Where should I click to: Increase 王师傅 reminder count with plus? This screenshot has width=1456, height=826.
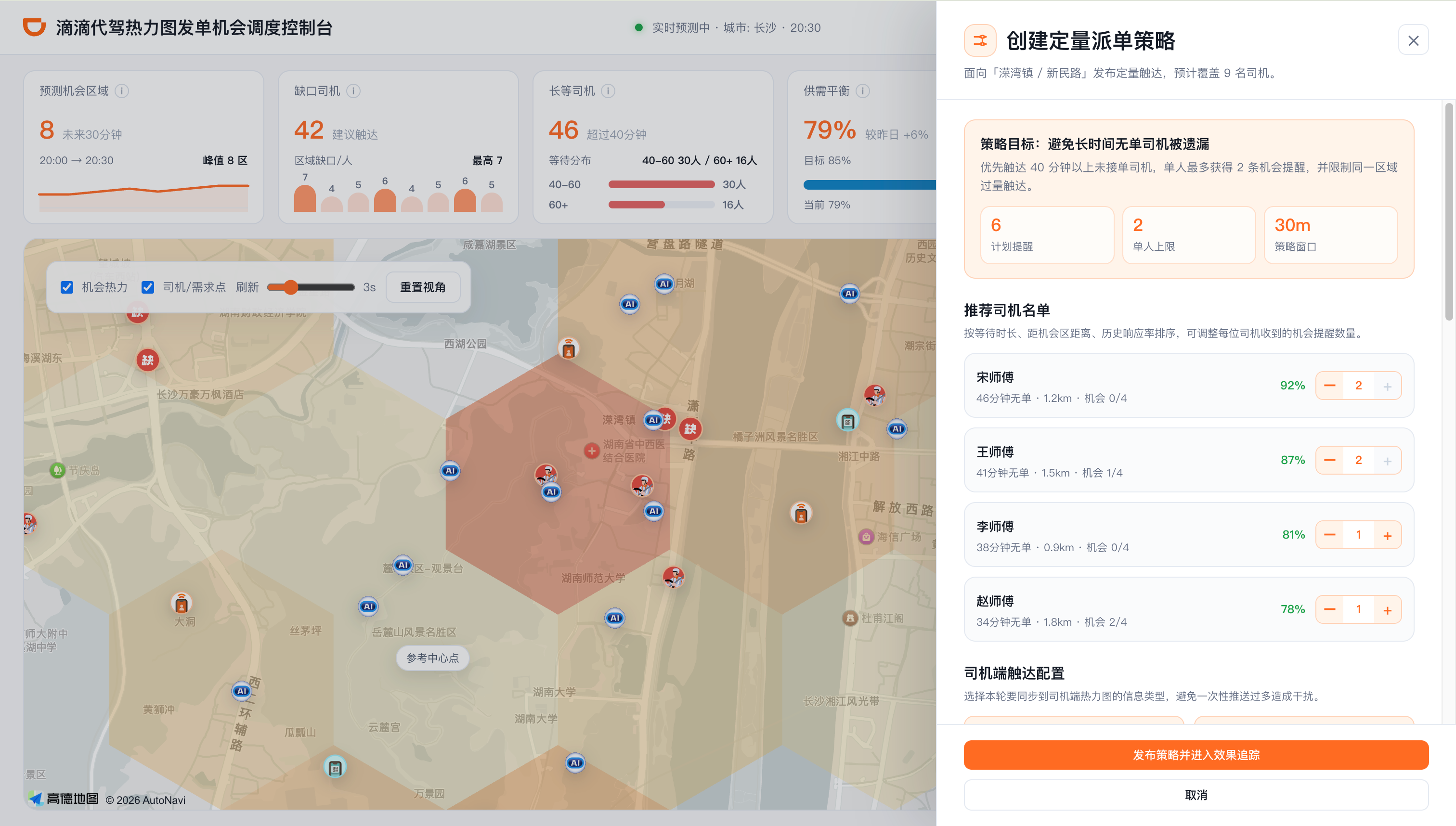(x=1387, y=460)
